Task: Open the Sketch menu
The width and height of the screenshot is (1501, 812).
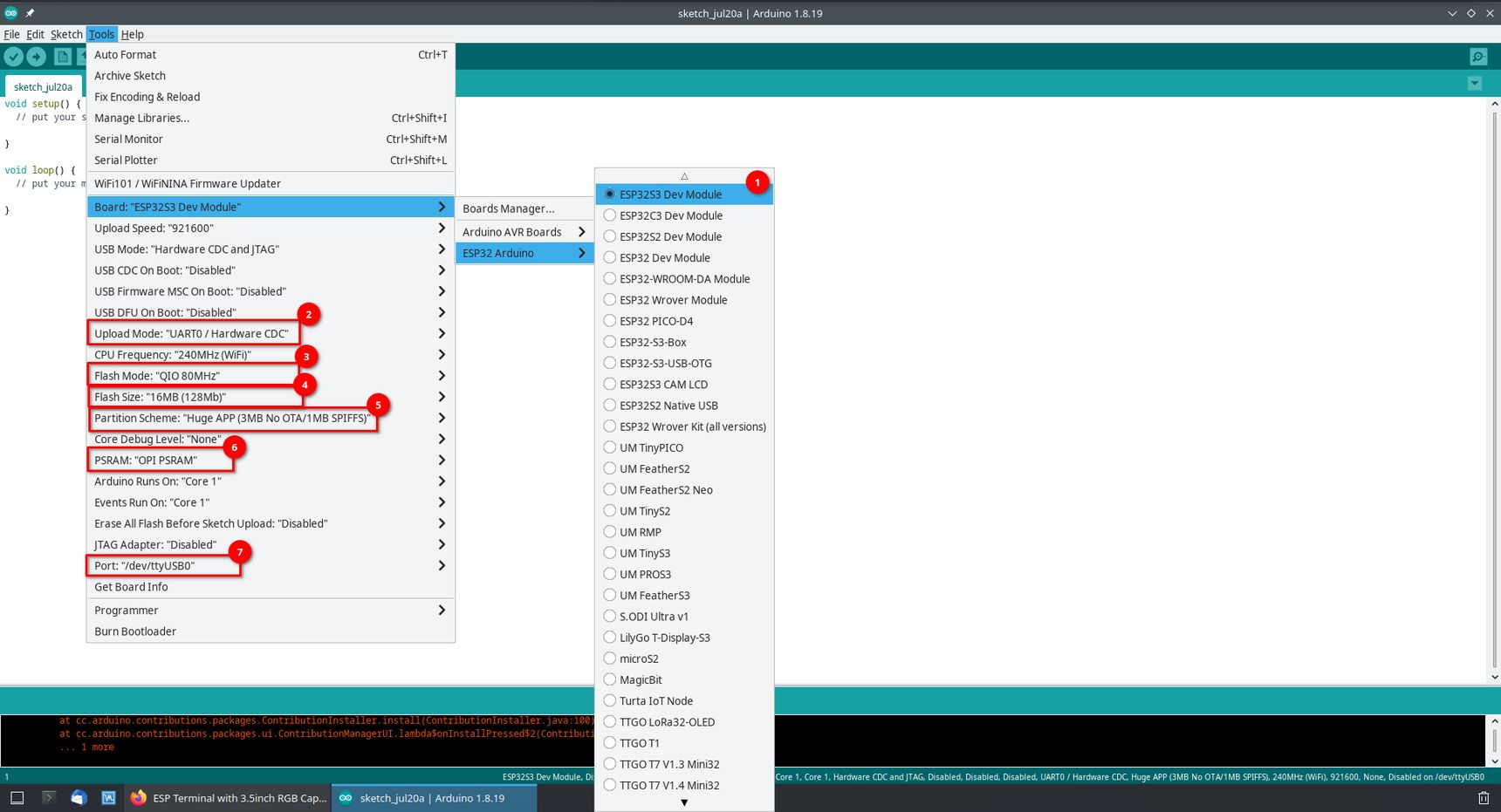Action: [66, 34]
